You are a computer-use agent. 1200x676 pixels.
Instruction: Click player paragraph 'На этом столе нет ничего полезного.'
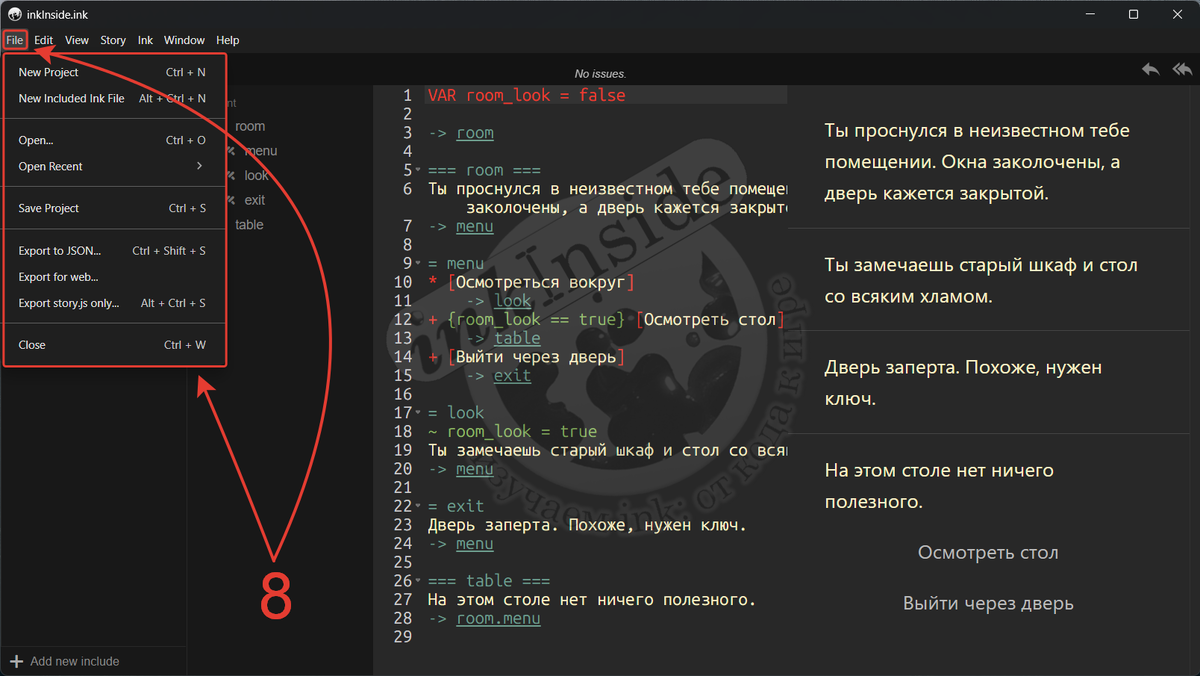coord(939,485)
